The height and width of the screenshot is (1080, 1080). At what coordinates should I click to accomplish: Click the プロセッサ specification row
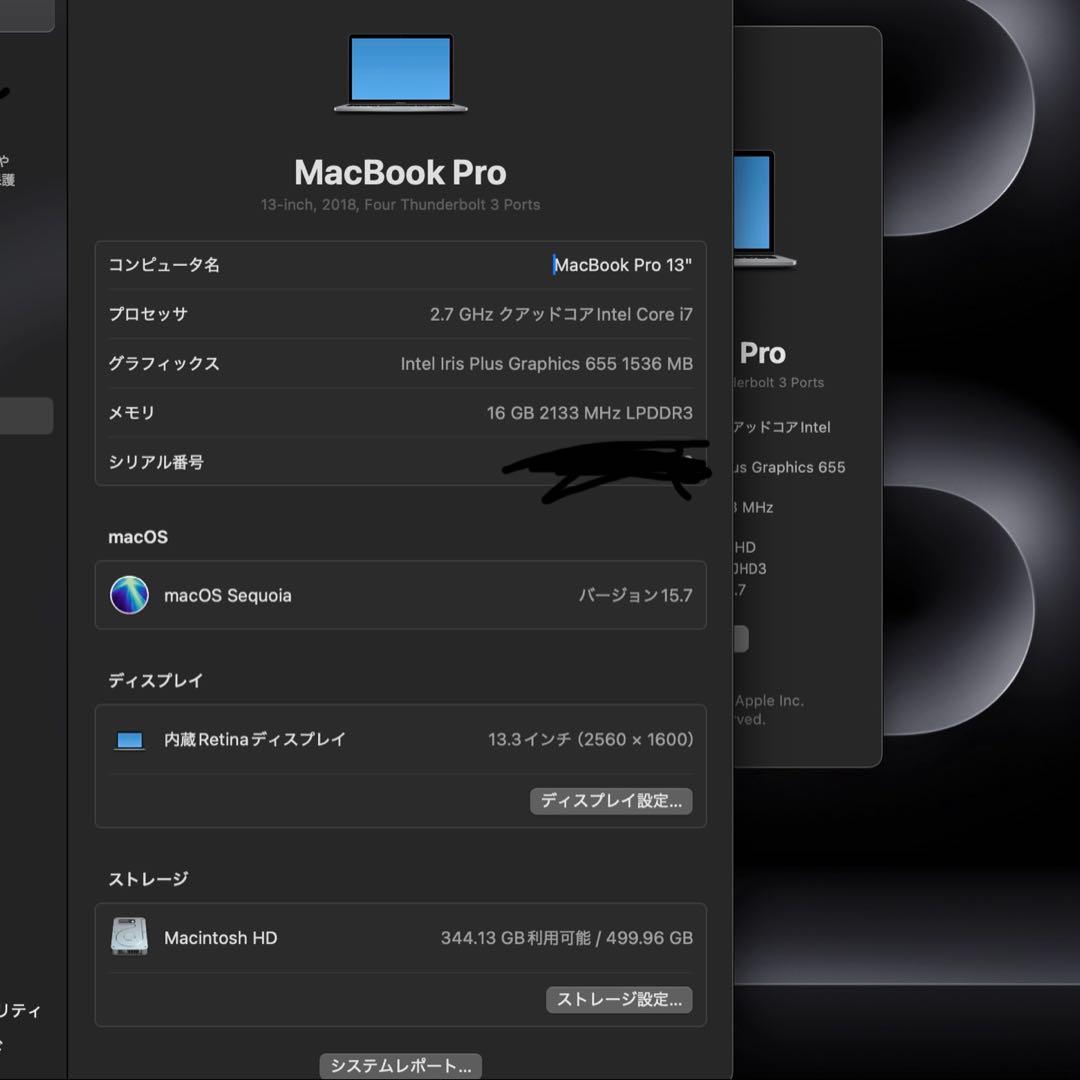[400, 314]
